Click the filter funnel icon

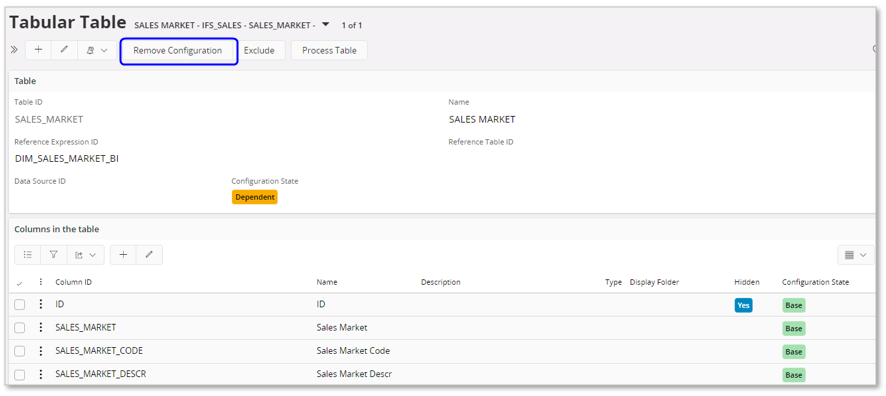coord(54,255)
